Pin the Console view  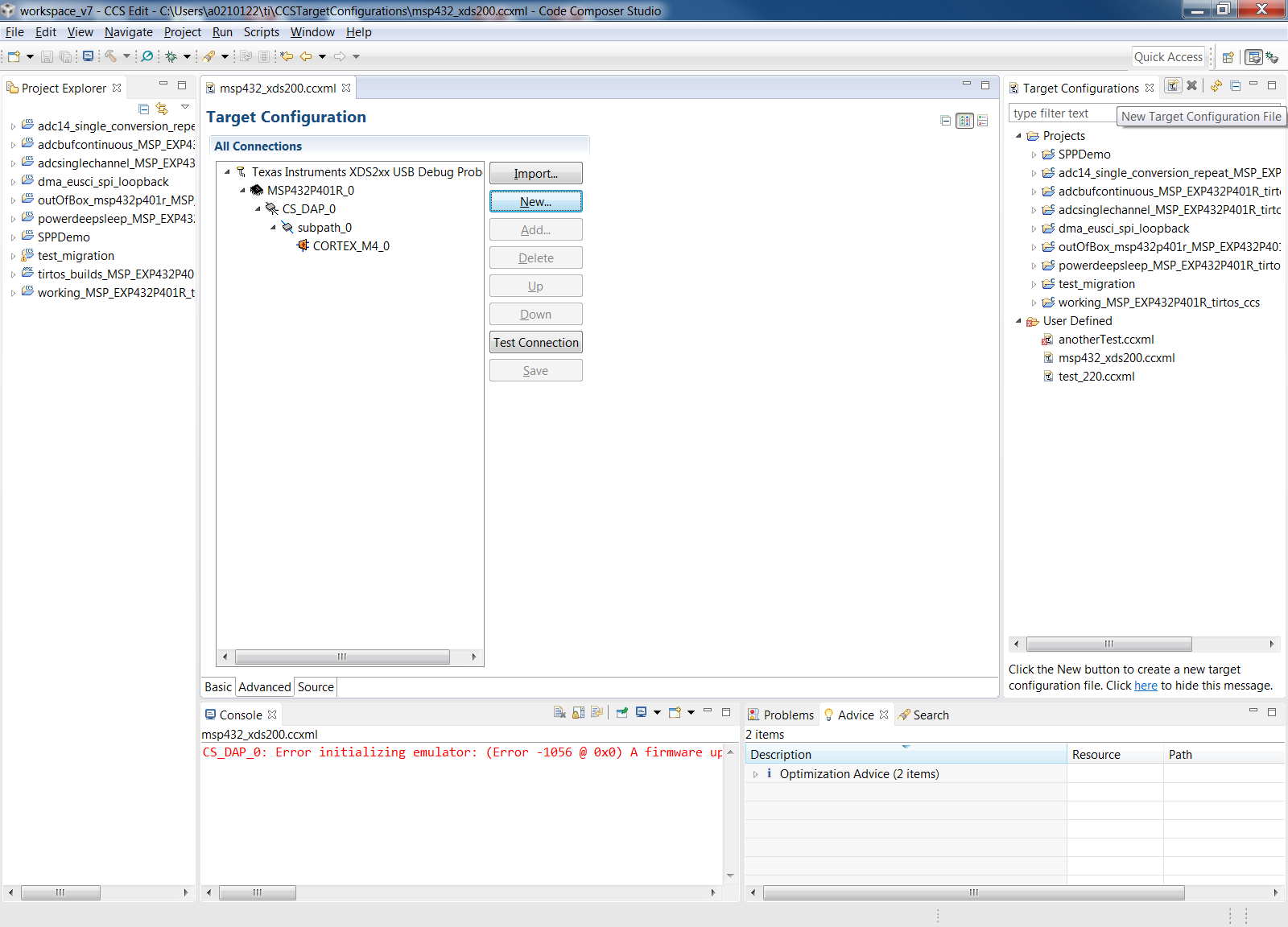[x=622, y=712]
